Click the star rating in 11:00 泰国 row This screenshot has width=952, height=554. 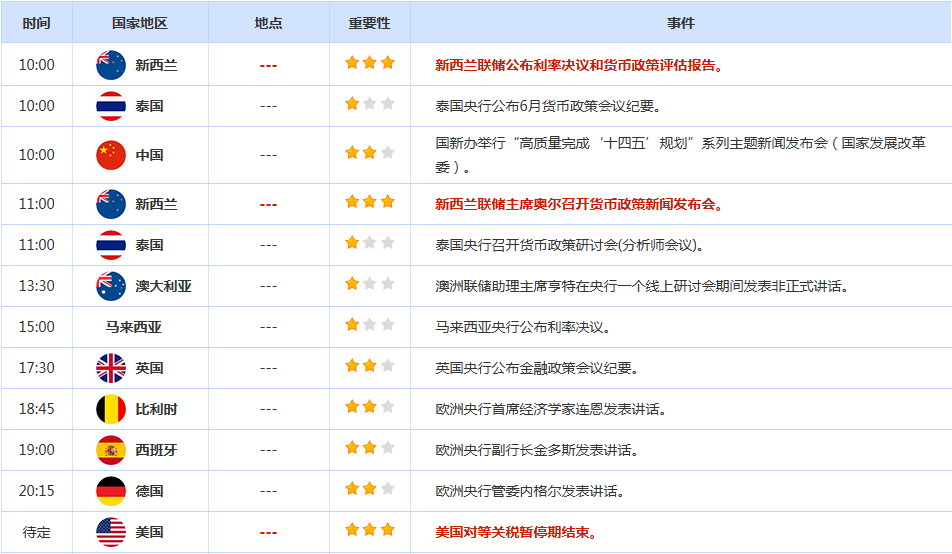[x=370, y=242]
